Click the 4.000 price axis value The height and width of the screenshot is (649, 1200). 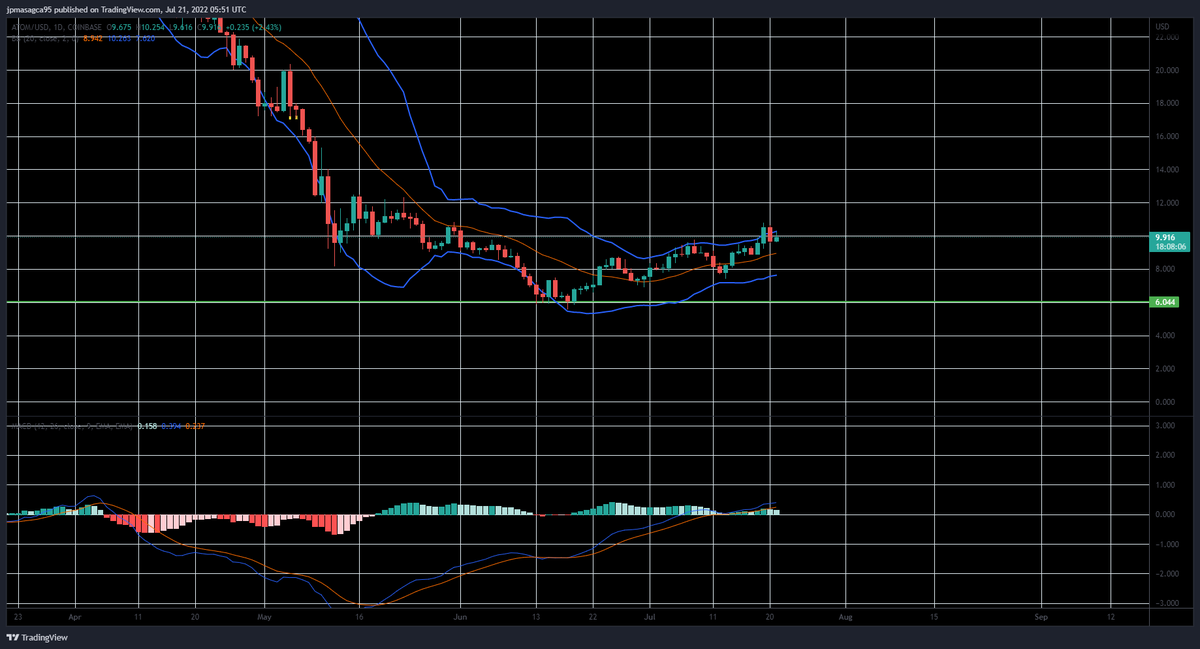[1166, 336]
